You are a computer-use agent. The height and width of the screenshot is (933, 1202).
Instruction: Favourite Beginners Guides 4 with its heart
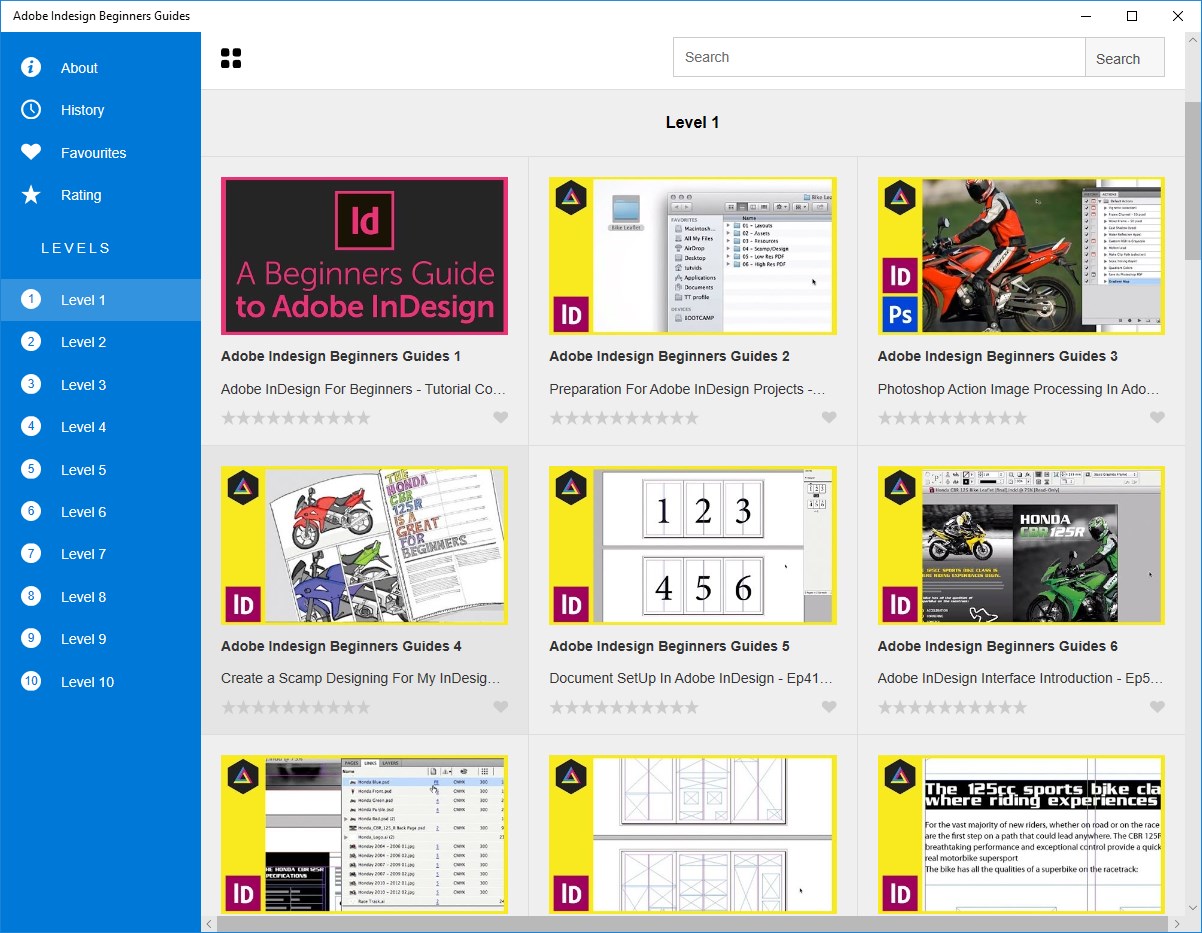(x=501, y=707)
